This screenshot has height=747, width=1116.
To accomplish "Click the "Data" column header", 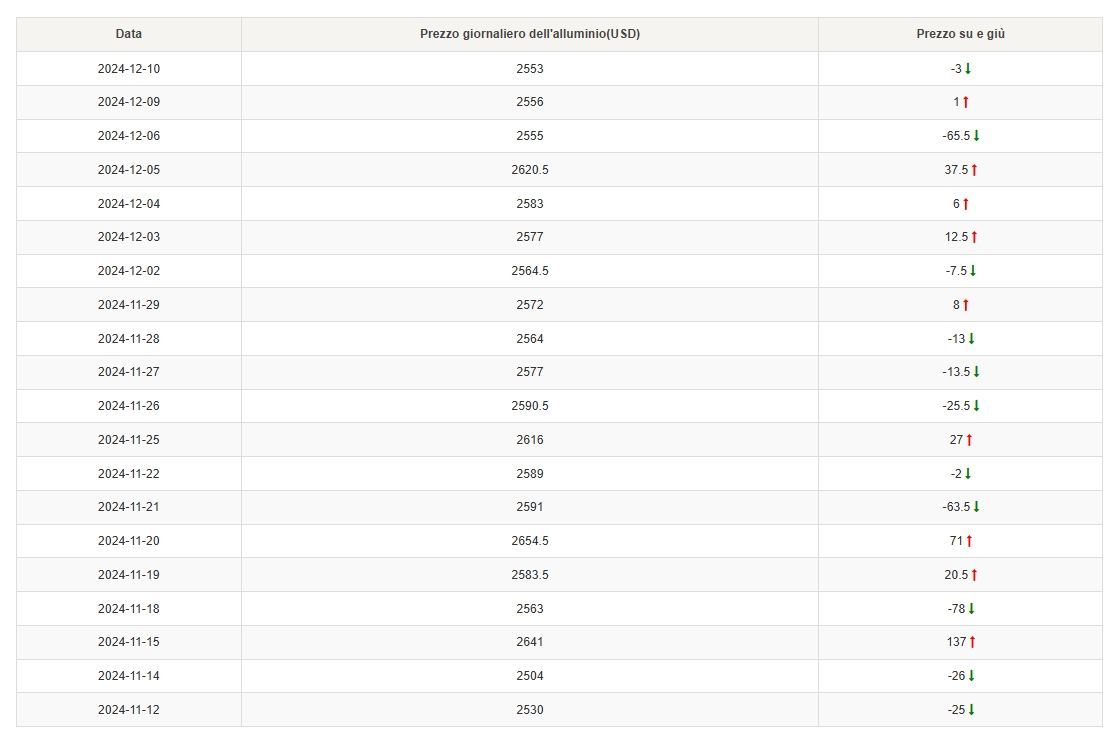I will [128, 34].
